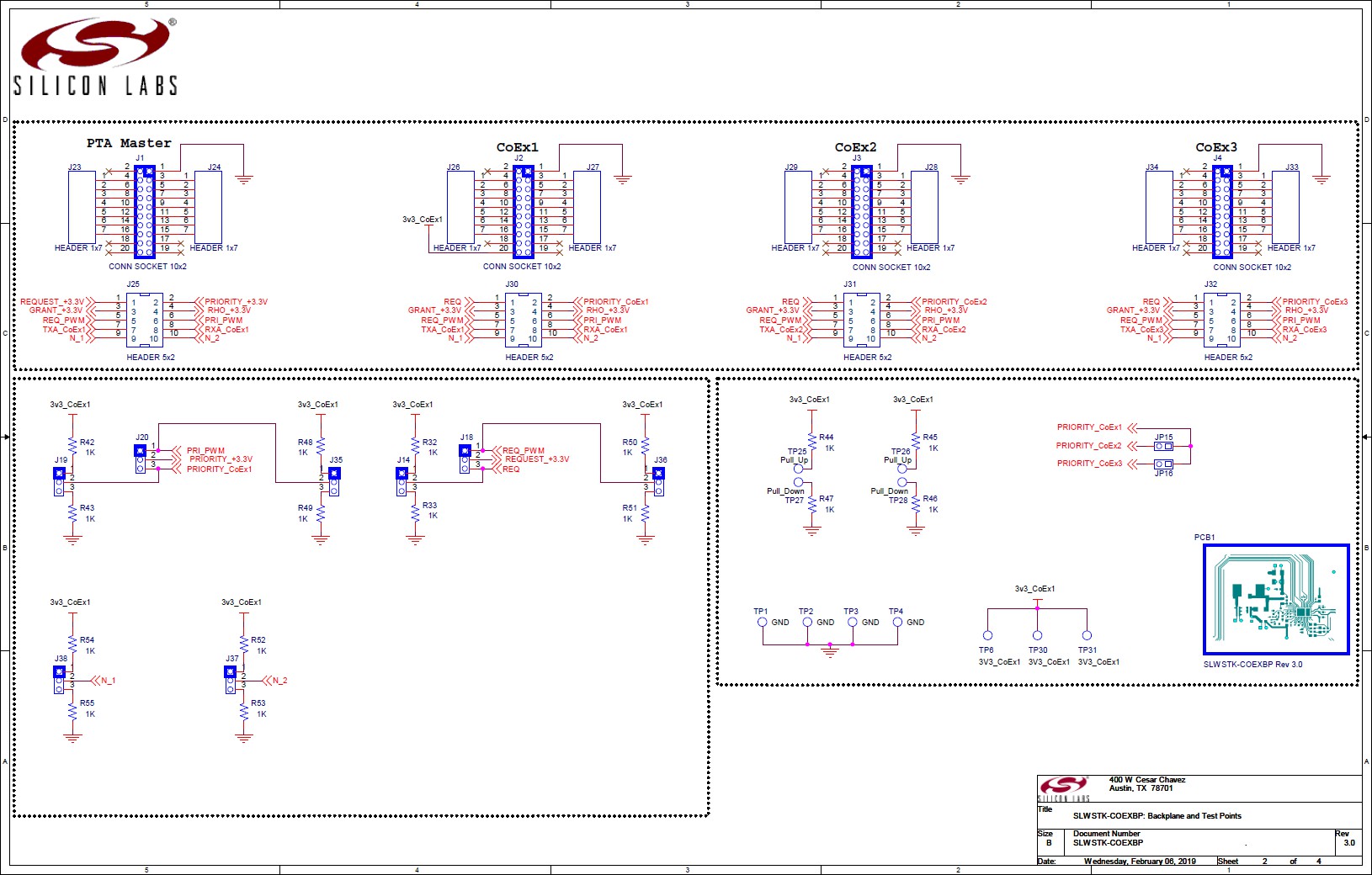Select the PCB1 board layout thumbnail
The width and height of the screenshot is (1372, 875).
coord(1276,599)
